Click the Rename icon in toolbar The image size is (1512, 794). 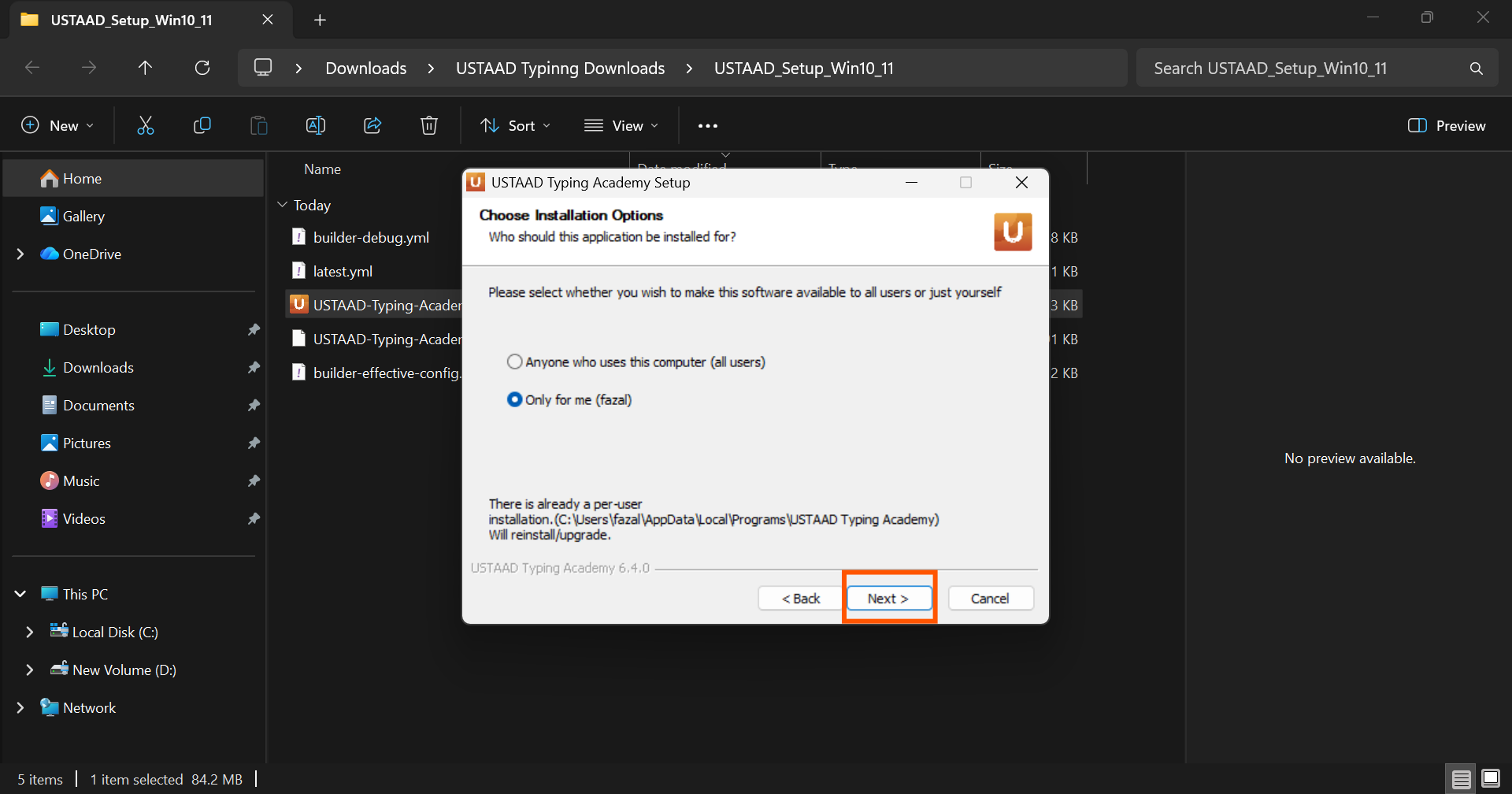(x=316, y=125)
